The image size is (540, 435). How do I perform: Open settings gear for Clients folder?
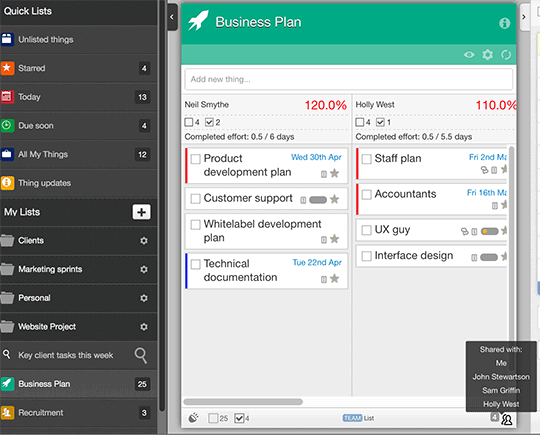[x=144, y=240]
